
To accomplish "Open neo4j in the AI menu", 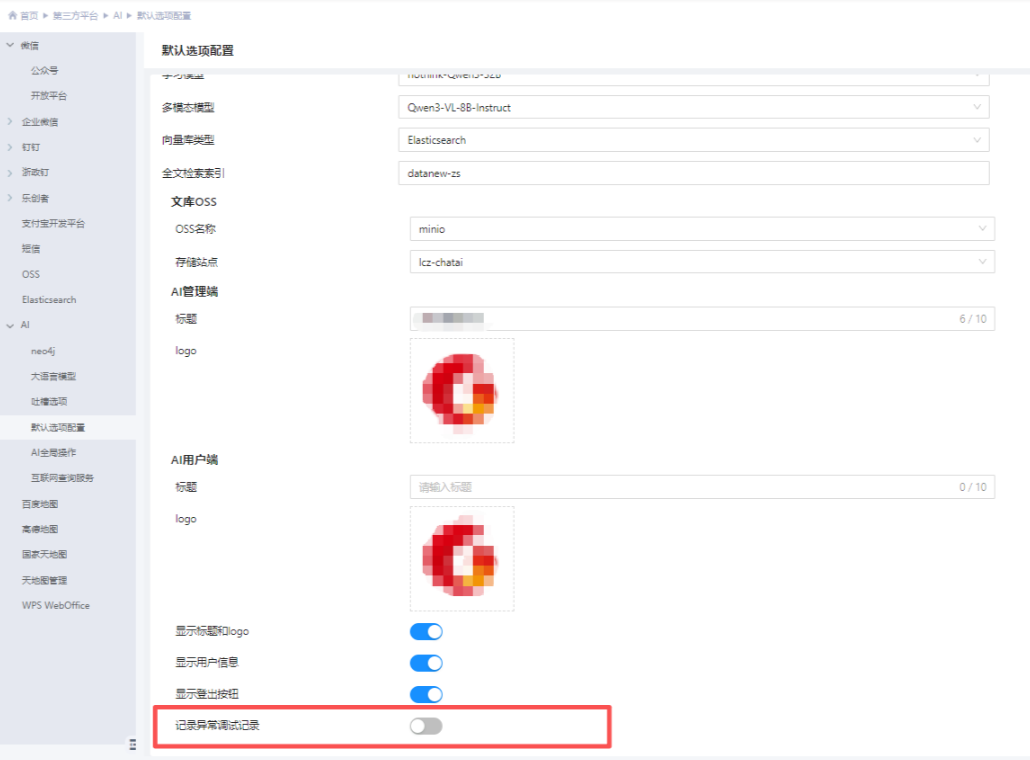I will pyautogui.click(x=43, y=351).
